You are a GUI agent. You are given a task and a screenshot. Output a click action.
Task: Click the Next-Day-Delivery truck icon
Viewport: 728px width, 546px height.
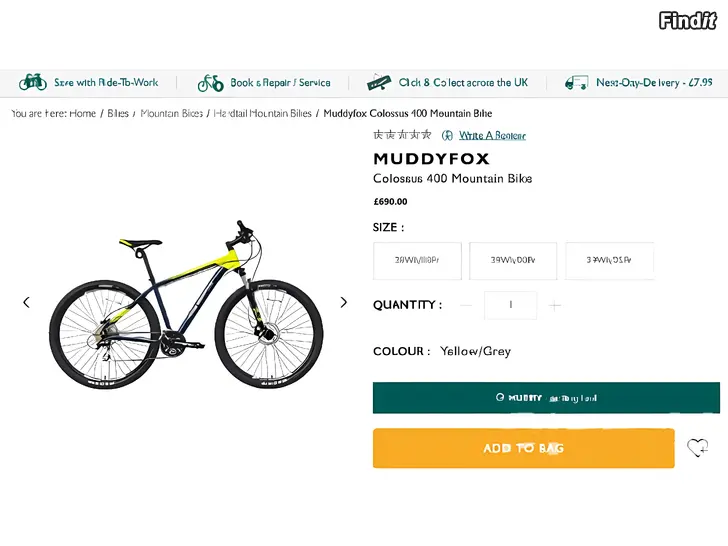(576, 82)
